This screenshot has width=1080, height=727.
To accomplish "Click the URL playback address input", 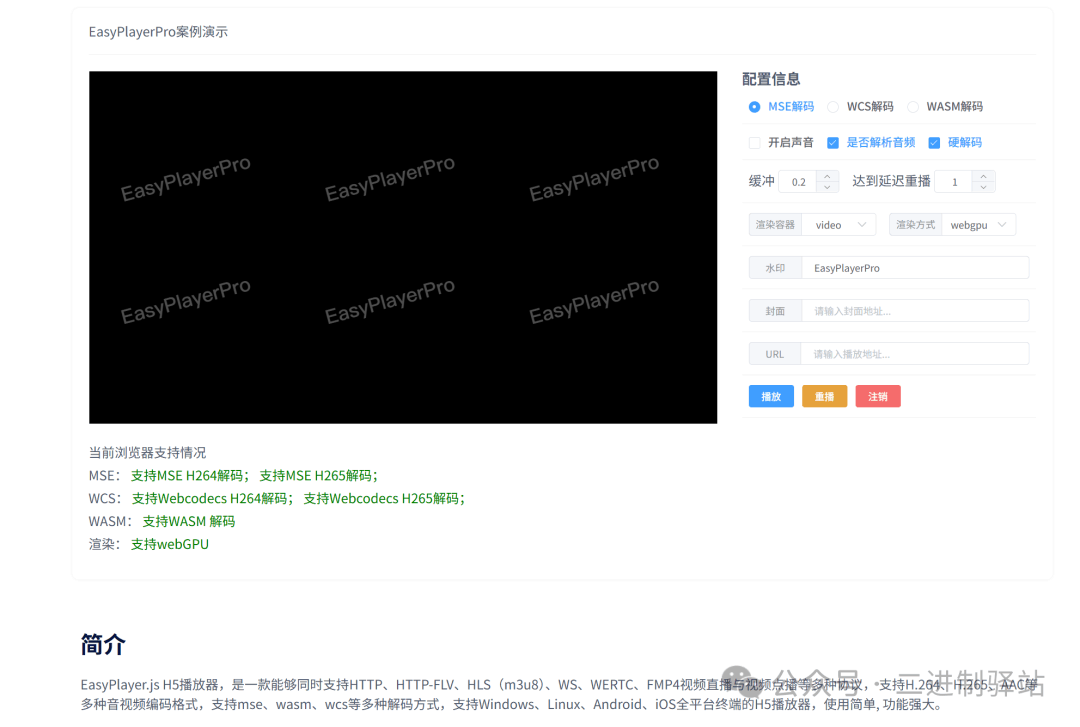I will click(914, 354).
